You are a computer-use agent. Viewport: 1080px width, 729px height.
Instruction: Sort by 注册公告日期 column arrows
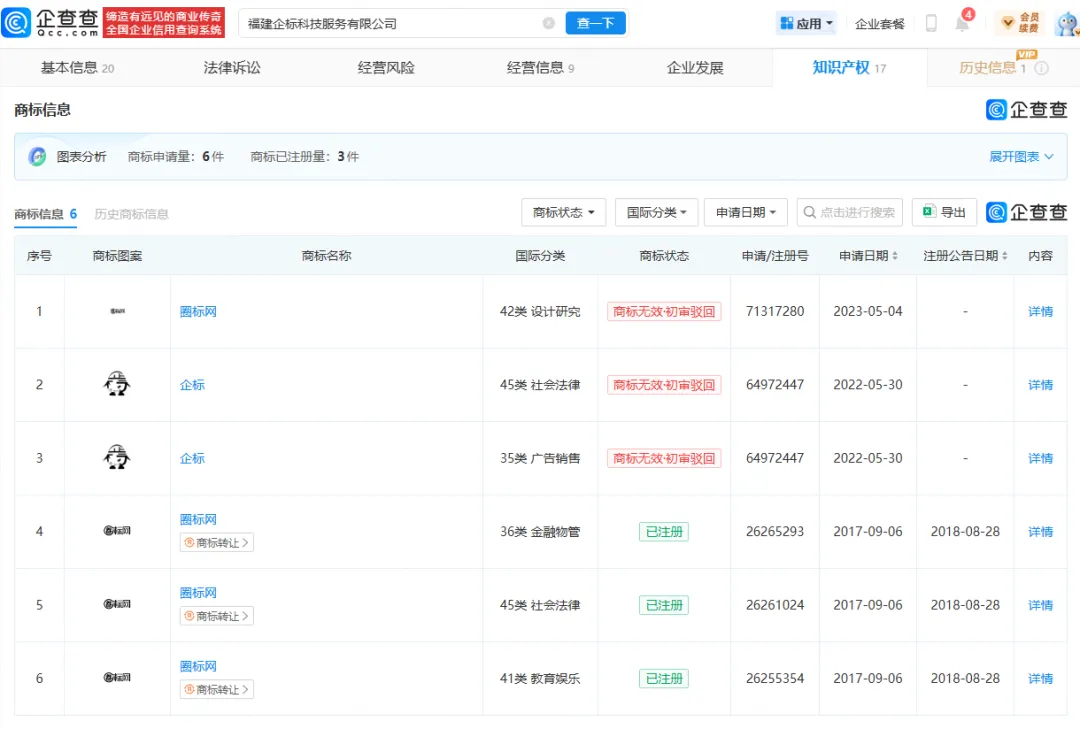point(1004,256)
